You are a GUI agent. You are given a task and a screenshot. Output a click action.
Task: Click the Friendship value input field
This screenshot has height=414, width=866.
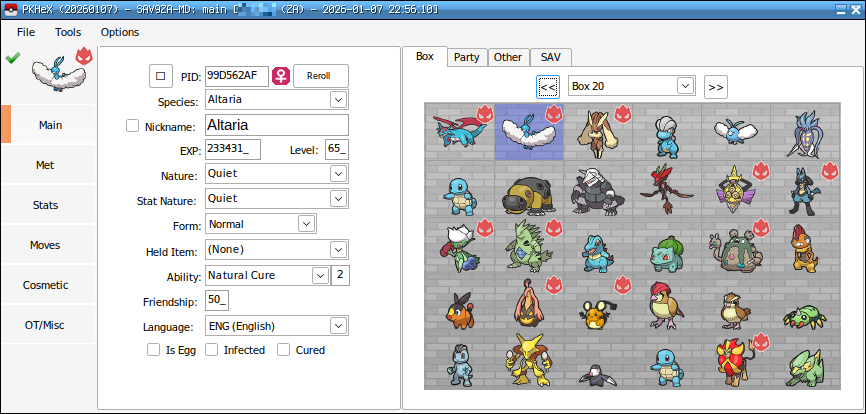pyautogui.click(x=217, y=301)
